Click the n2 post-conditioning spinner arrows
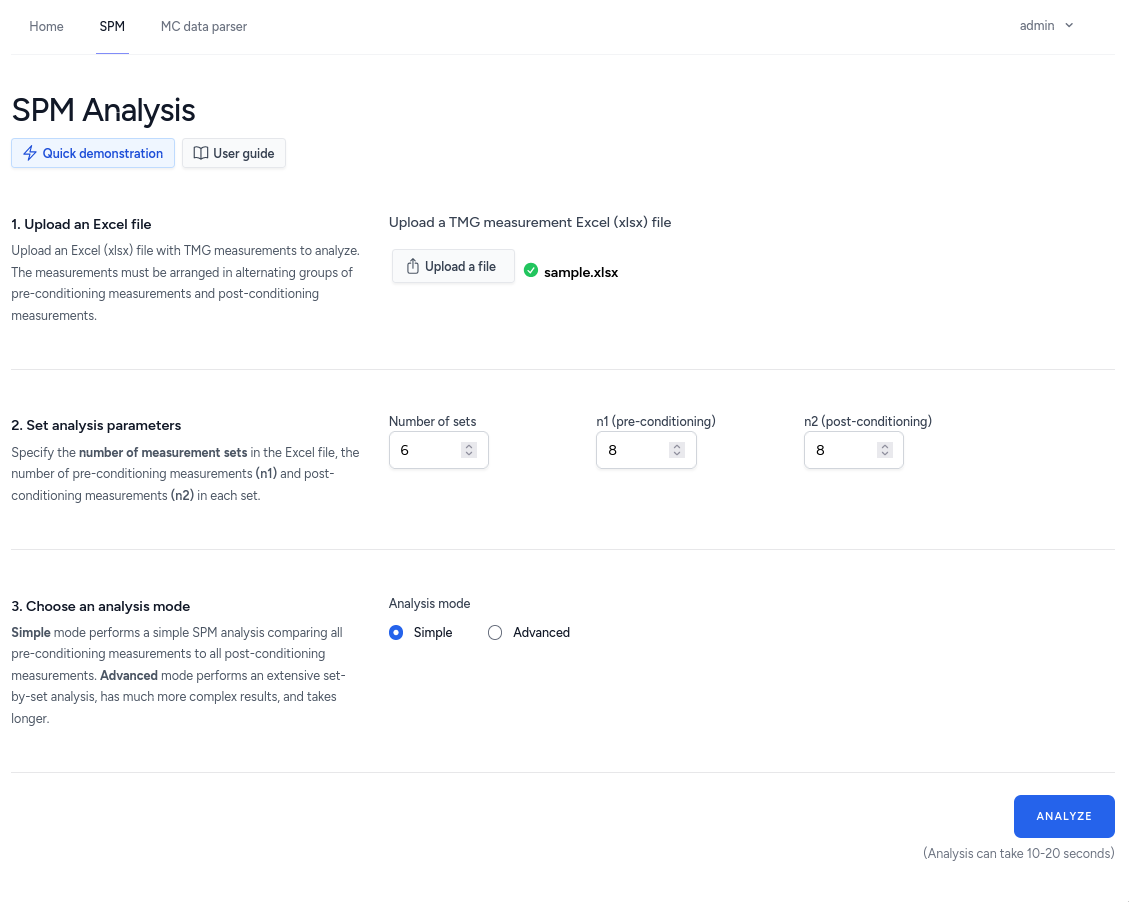This screenshot has height=902, width=1129. point(884,450)
